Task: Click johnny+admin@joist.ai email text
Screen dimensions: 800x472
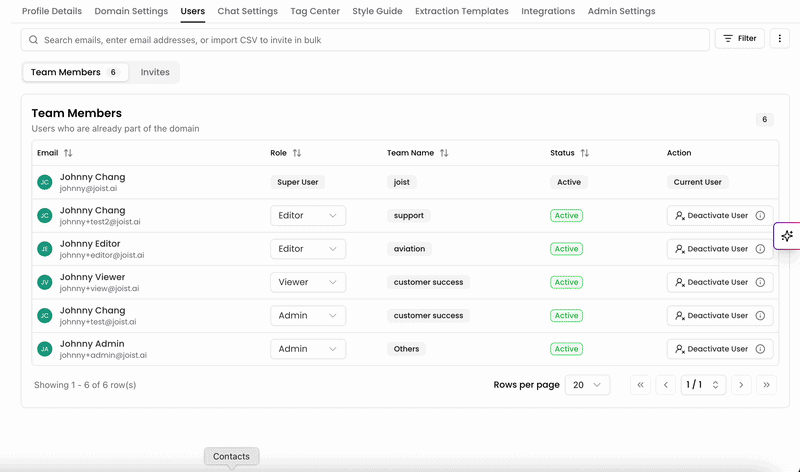Action: pyautogui.click(x=103, y=355)
